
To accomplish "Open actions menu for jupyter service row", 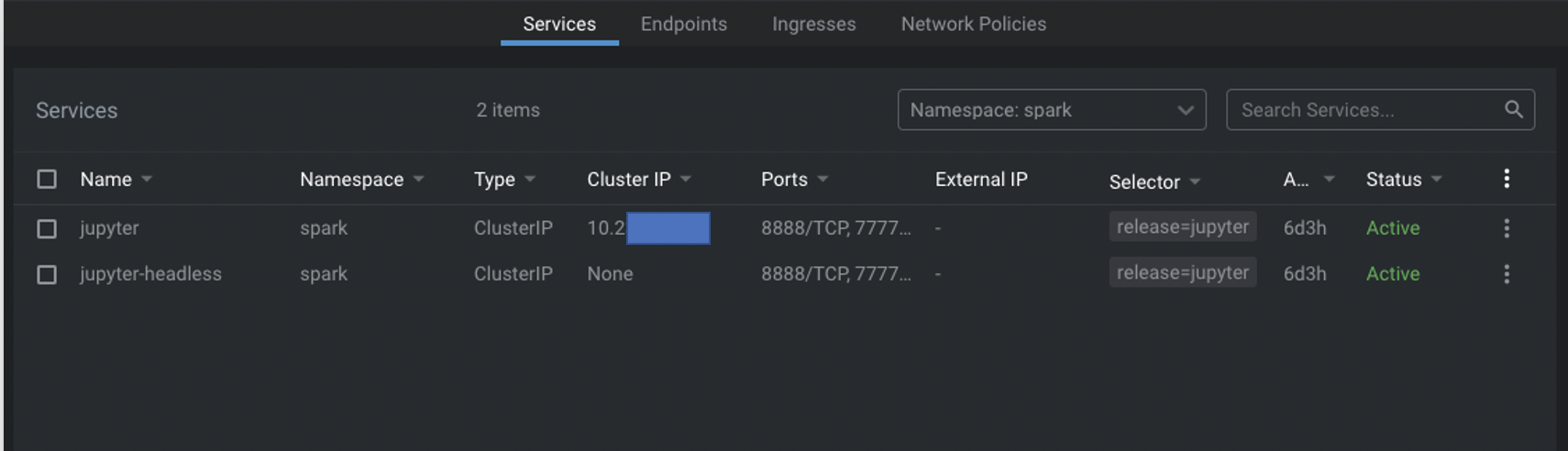I will [x=1507, y=228].
